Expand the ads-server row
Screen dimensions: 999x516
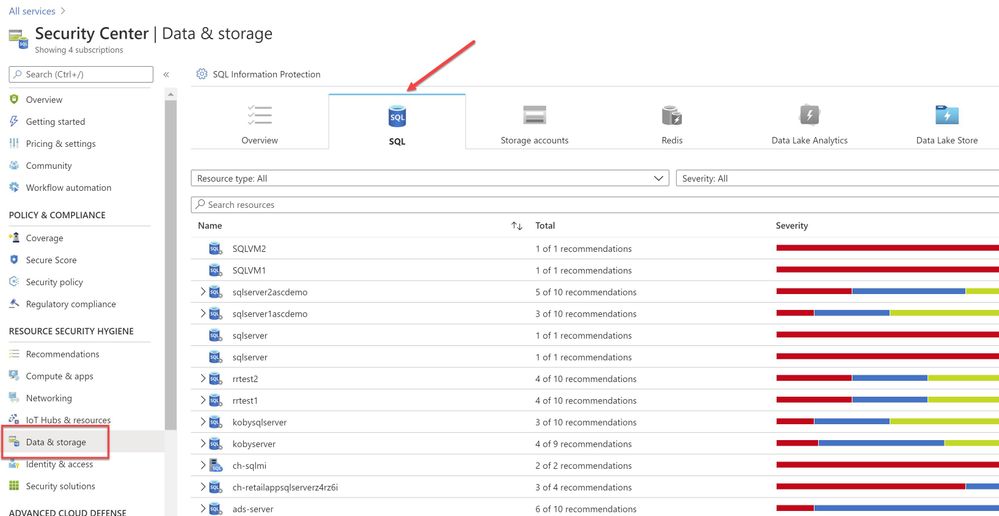click(x=203, y=508)
